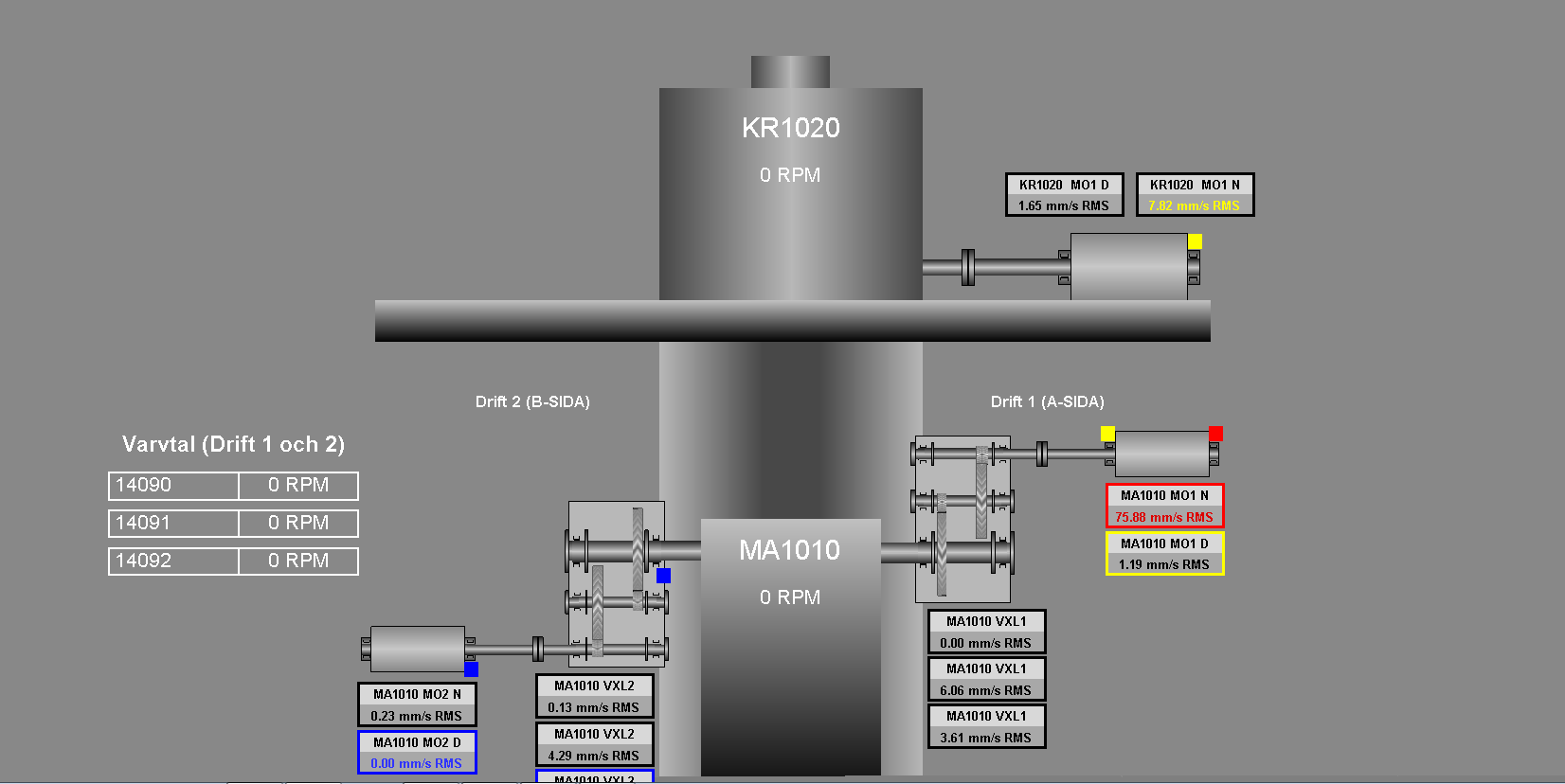Click the RPM value for tag 14090
This screenshot has height=784, width=1565.
(298, 486)
